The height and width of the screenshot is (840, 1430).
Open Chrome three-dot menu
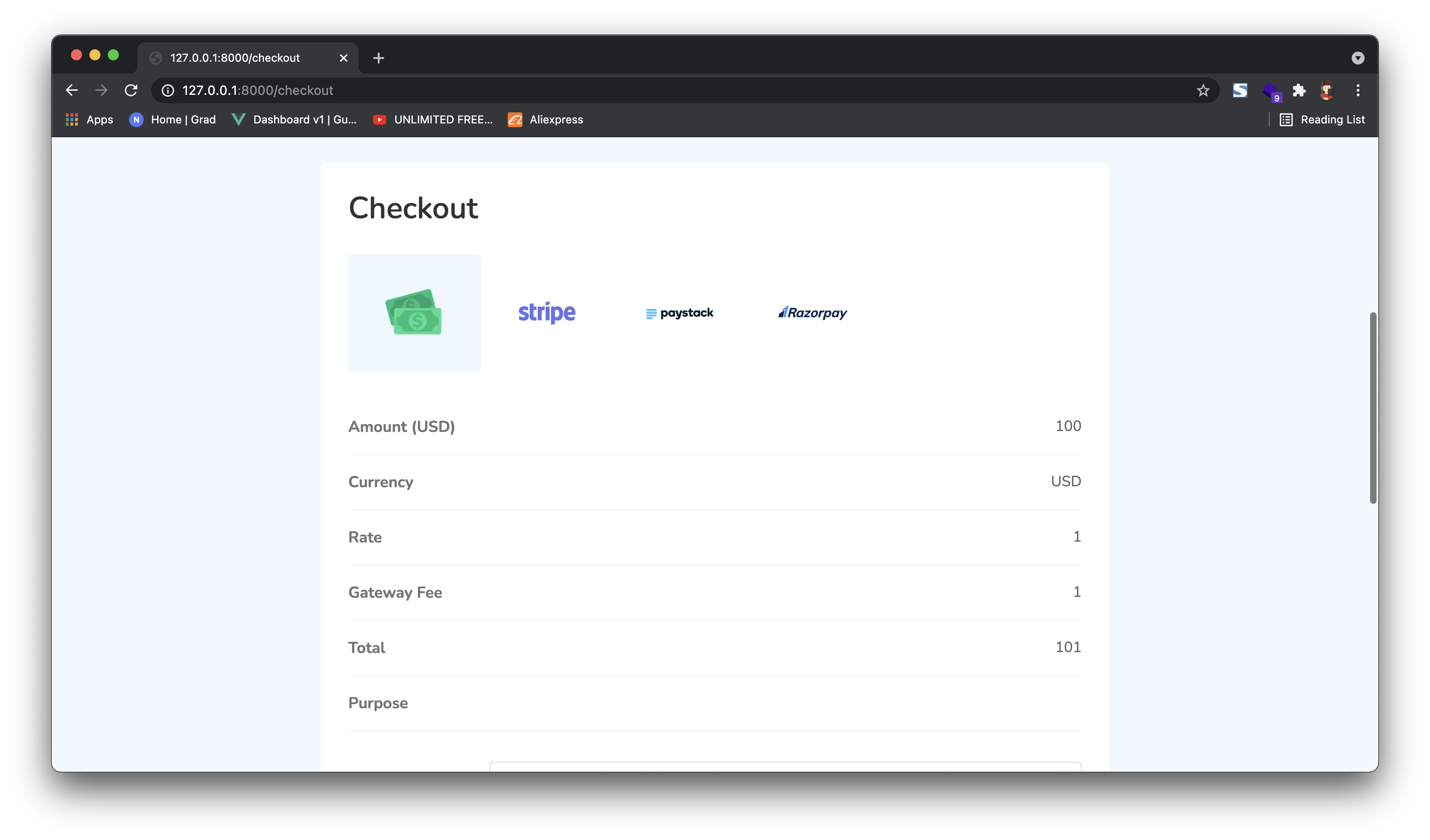[1357, 90]
